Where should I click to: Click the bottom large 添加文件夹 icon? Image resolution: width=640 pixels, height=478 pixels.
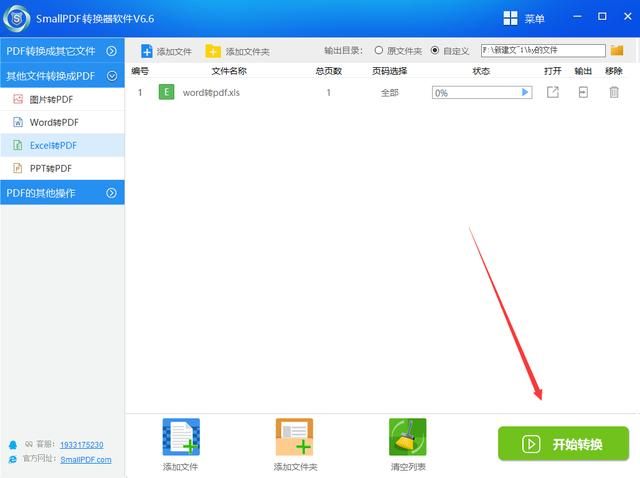pos(294,437)
